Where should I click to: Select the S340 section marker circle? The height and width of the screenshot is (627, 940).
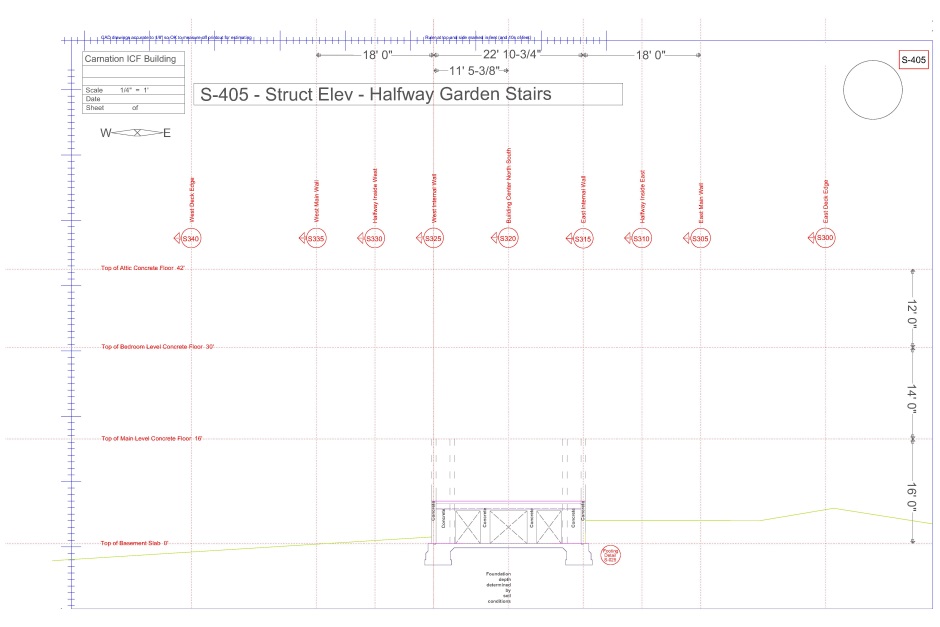point(191,239)
